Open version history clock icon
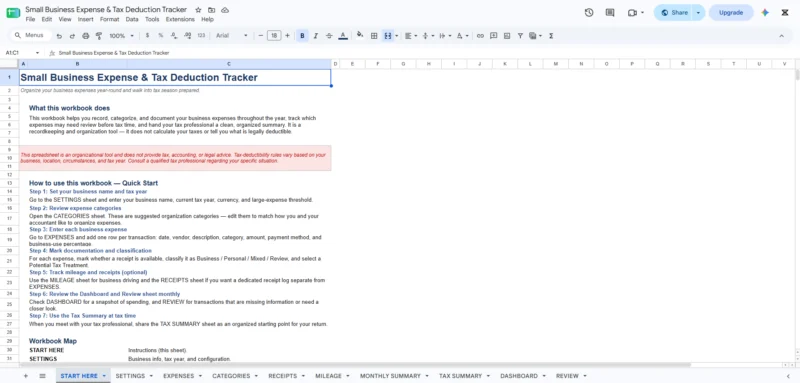 [x=589, y=13]
